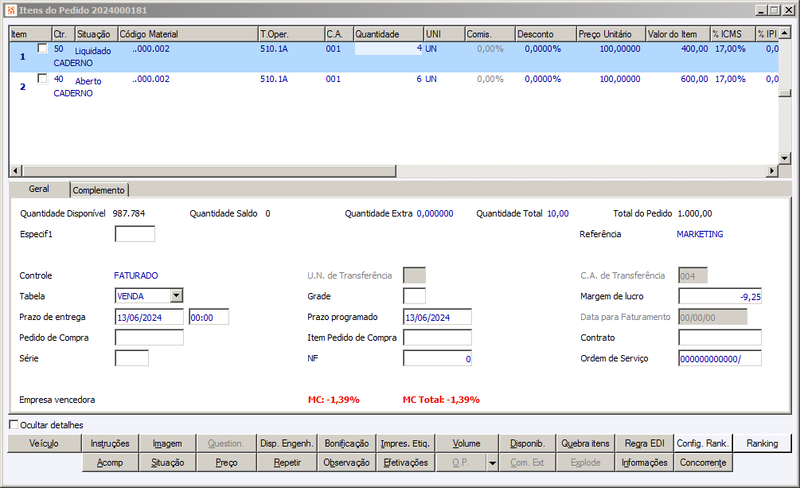Viewport: 800px width, 488px height.
Task: Click the Quebra itens button
Action: [585, 444]
